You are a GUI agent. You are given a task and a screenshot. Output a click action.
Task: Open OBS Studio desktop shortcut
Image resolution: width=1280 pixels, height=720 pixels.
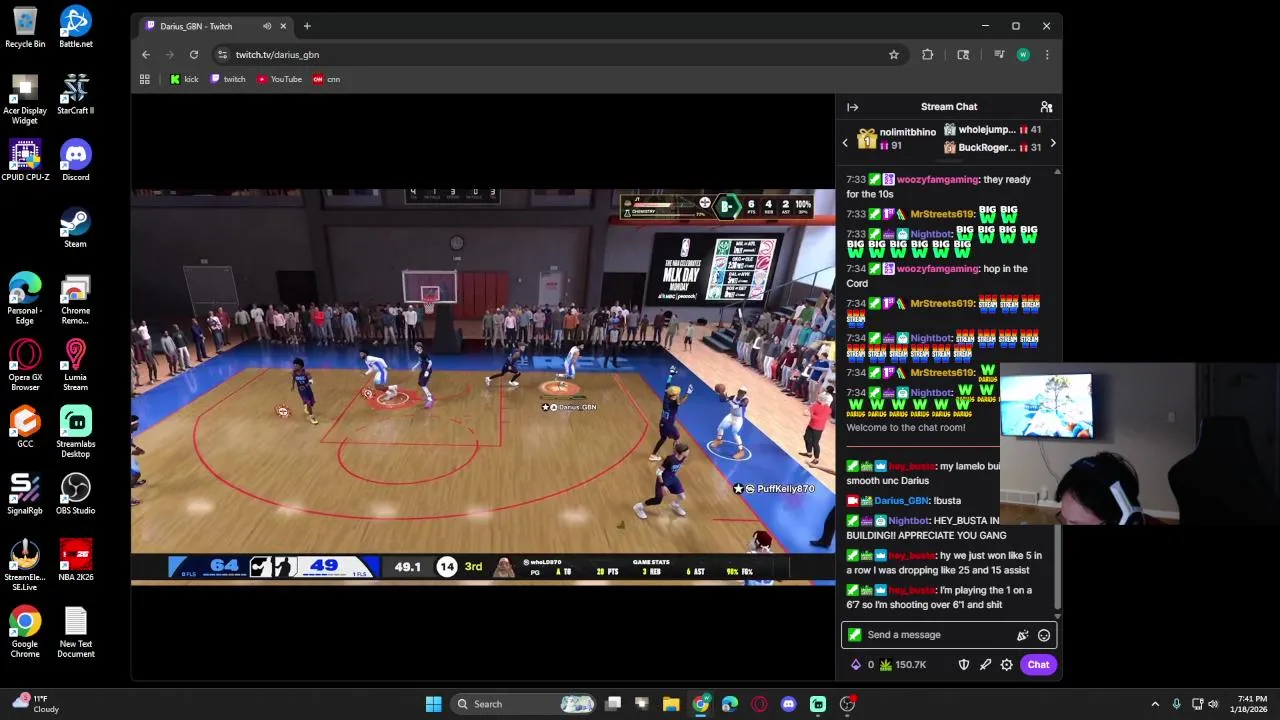76,494
